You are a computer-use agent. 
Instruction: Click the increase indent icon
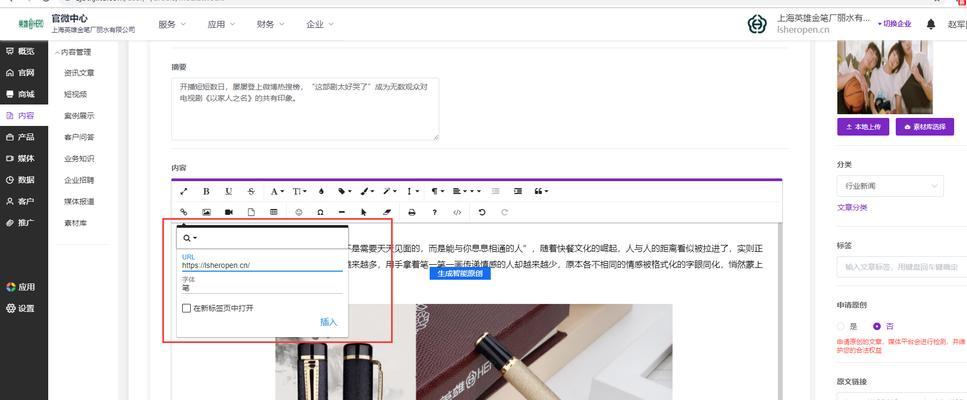point(517,192)
